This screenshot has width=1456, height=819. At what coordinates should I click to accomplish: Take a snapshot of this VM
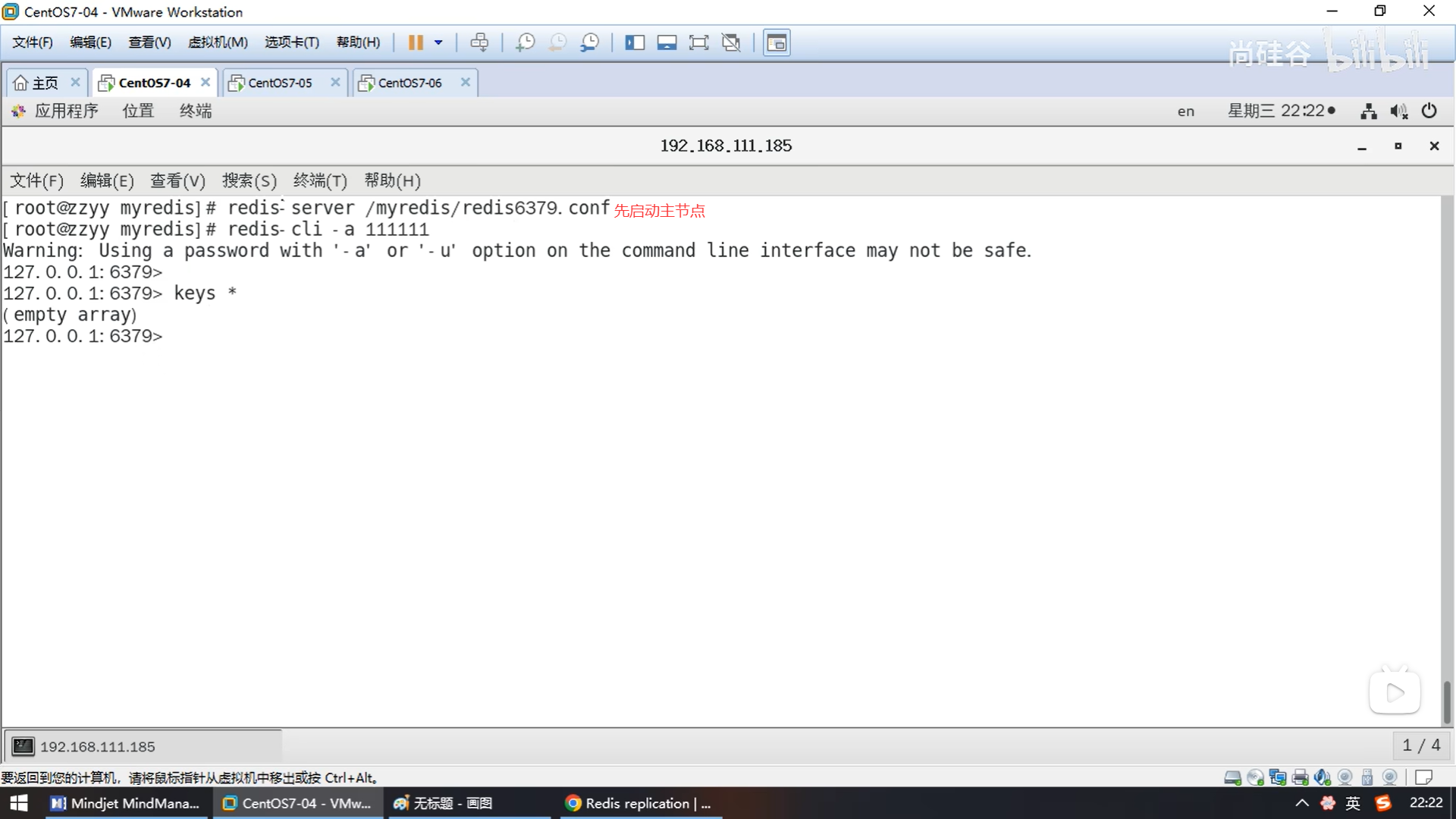coord(525,42)
